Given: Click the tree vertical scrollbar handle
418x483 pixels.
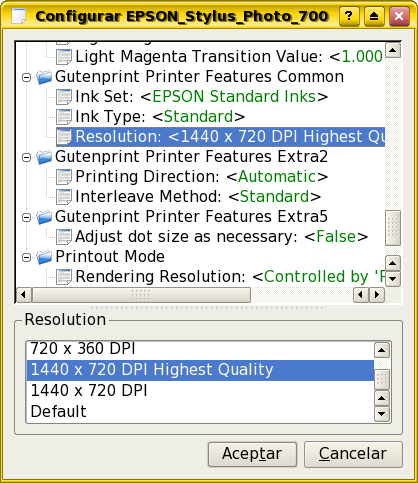Looking at the screenshot, I should coord(393,228).
